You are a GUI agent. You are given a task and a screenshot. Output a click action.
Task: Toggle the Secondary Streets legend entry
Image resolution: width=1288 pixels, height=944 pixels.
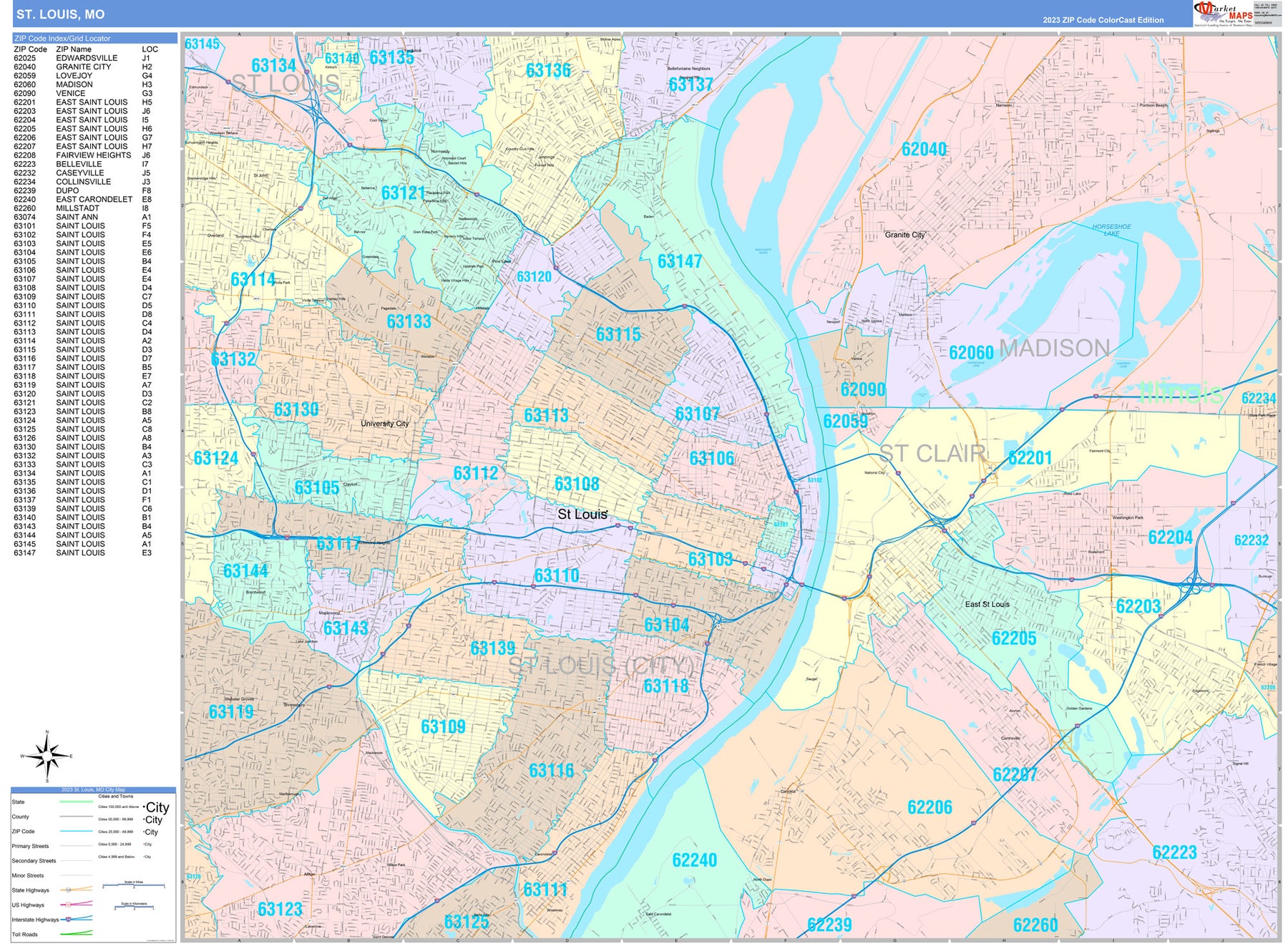tap(77, 861)
